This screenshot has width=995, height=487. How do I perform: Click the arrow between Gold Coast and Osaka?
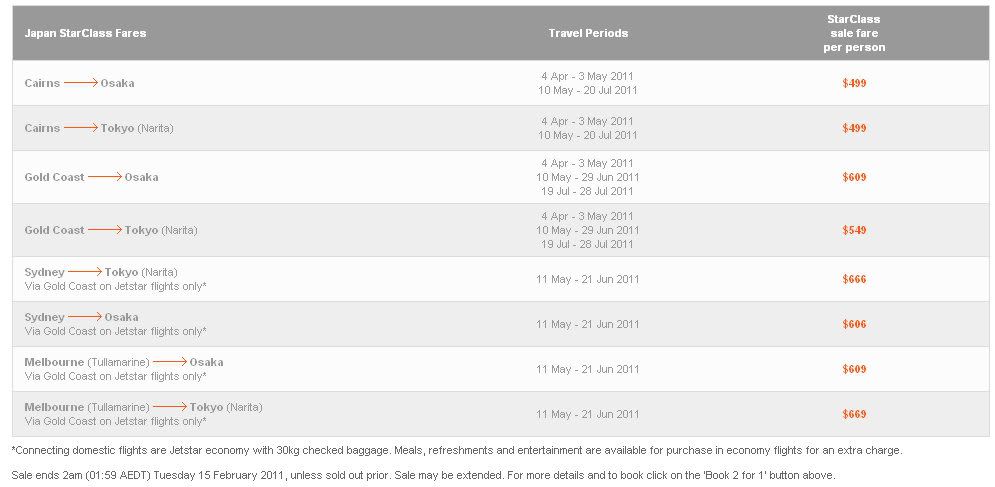[x=105, y=177]
